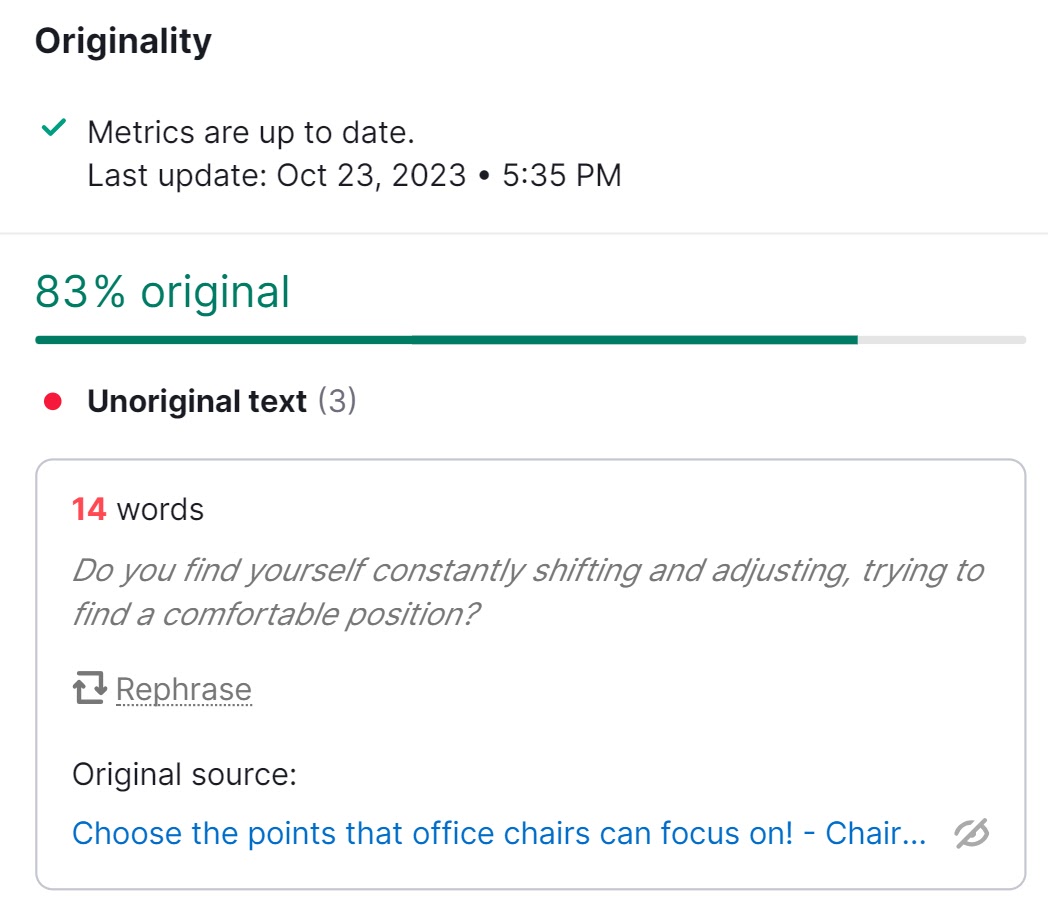The height and width of the screenshot is (916, 1048).
Task: Click the 83% originality progress bar
Action: click(x=530, y=340)
